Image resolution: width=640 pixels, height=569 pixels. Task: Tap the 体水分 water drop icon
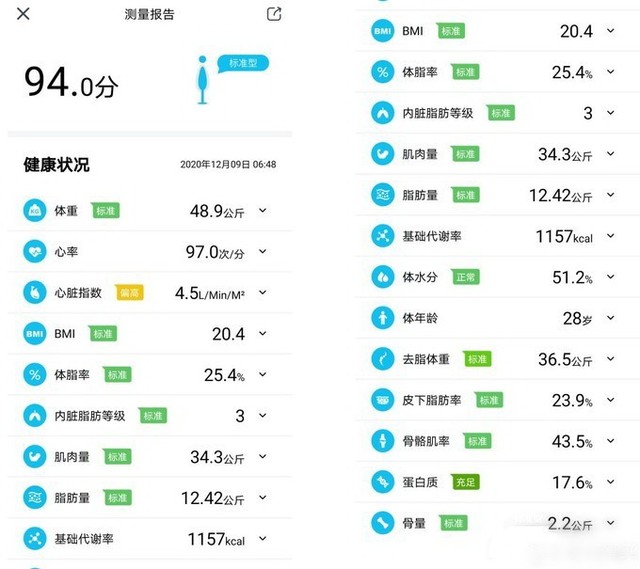click(x=382, y=277)
